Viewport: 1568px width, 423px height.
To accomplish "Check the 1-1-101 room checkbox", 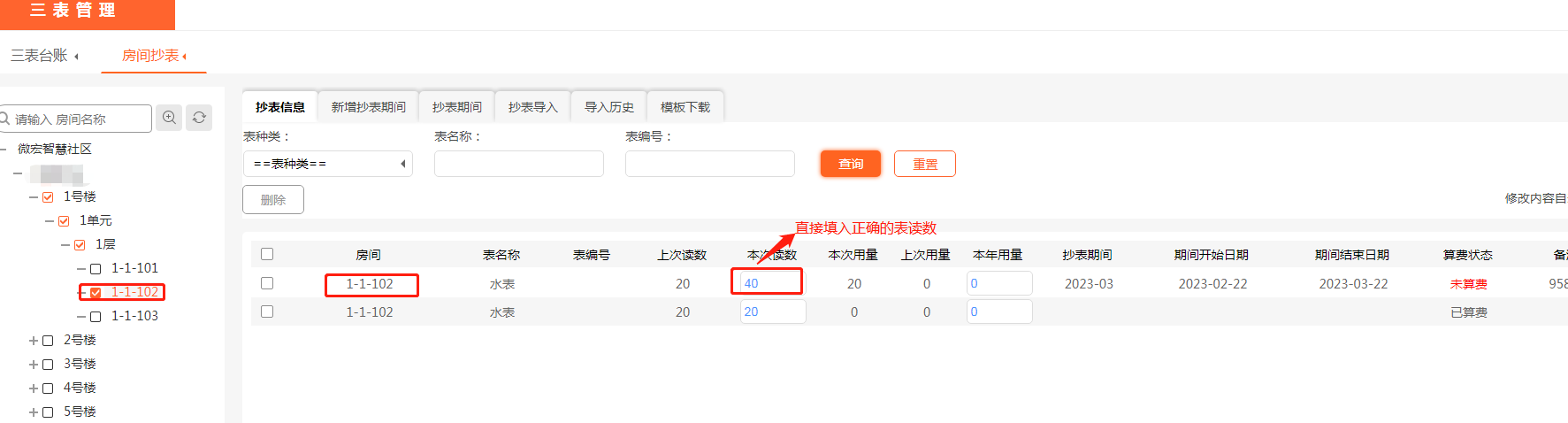I will (96, 269).
